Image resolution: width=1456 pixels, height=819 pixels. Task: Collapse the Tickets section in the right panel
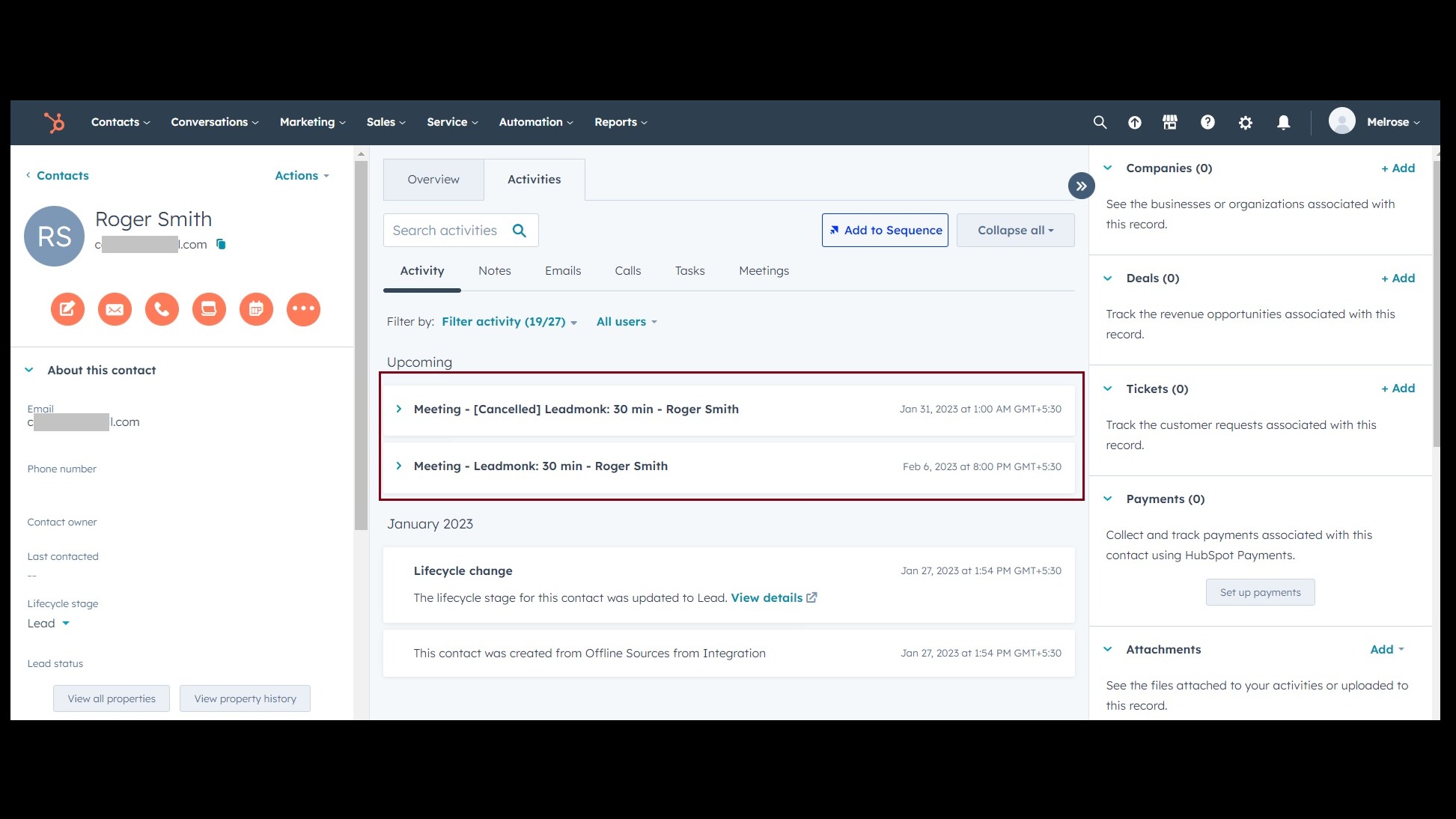tap(1109, 389)
